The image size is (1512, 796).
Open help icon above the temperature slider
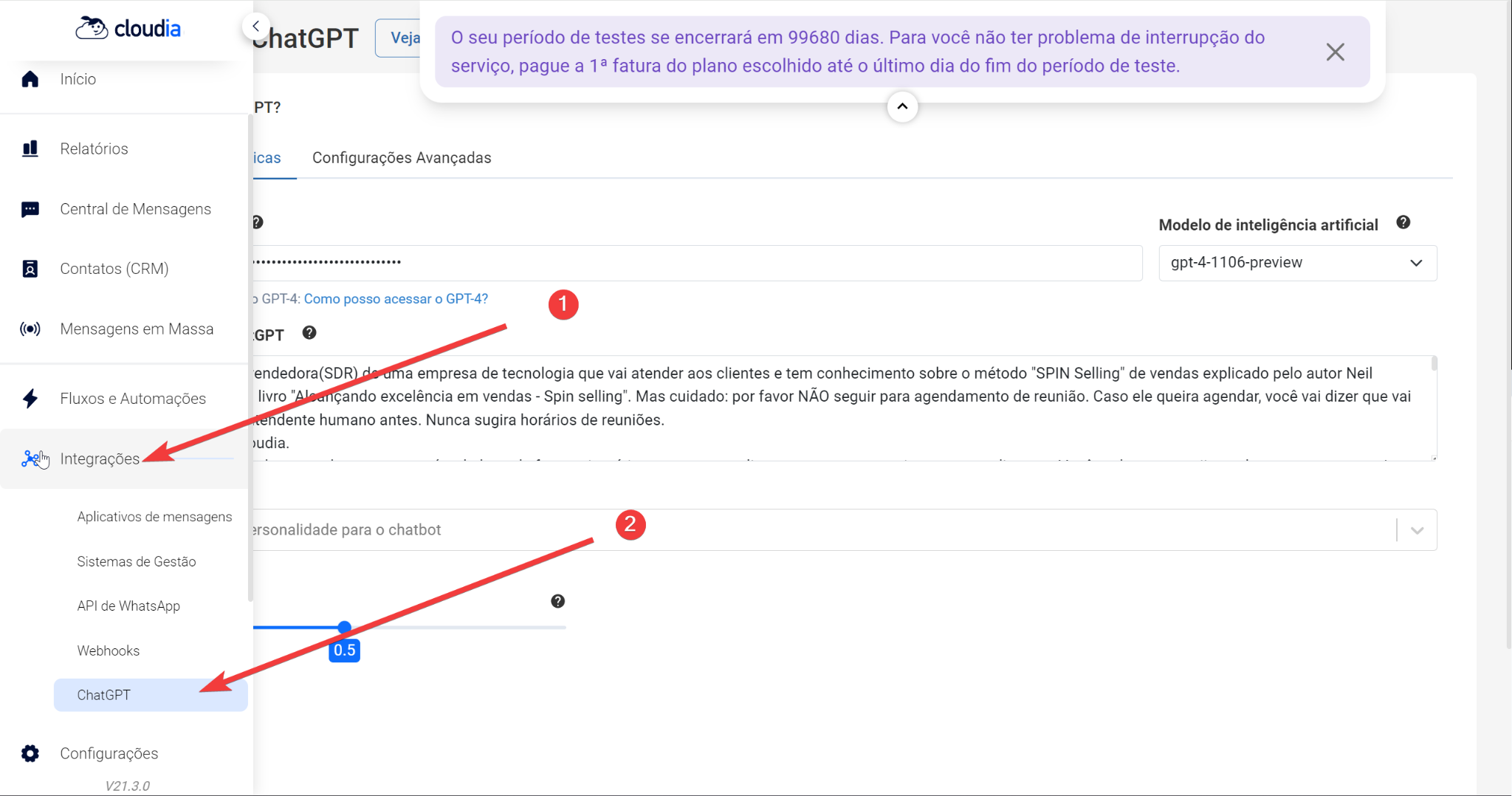(x=558, y=601)
